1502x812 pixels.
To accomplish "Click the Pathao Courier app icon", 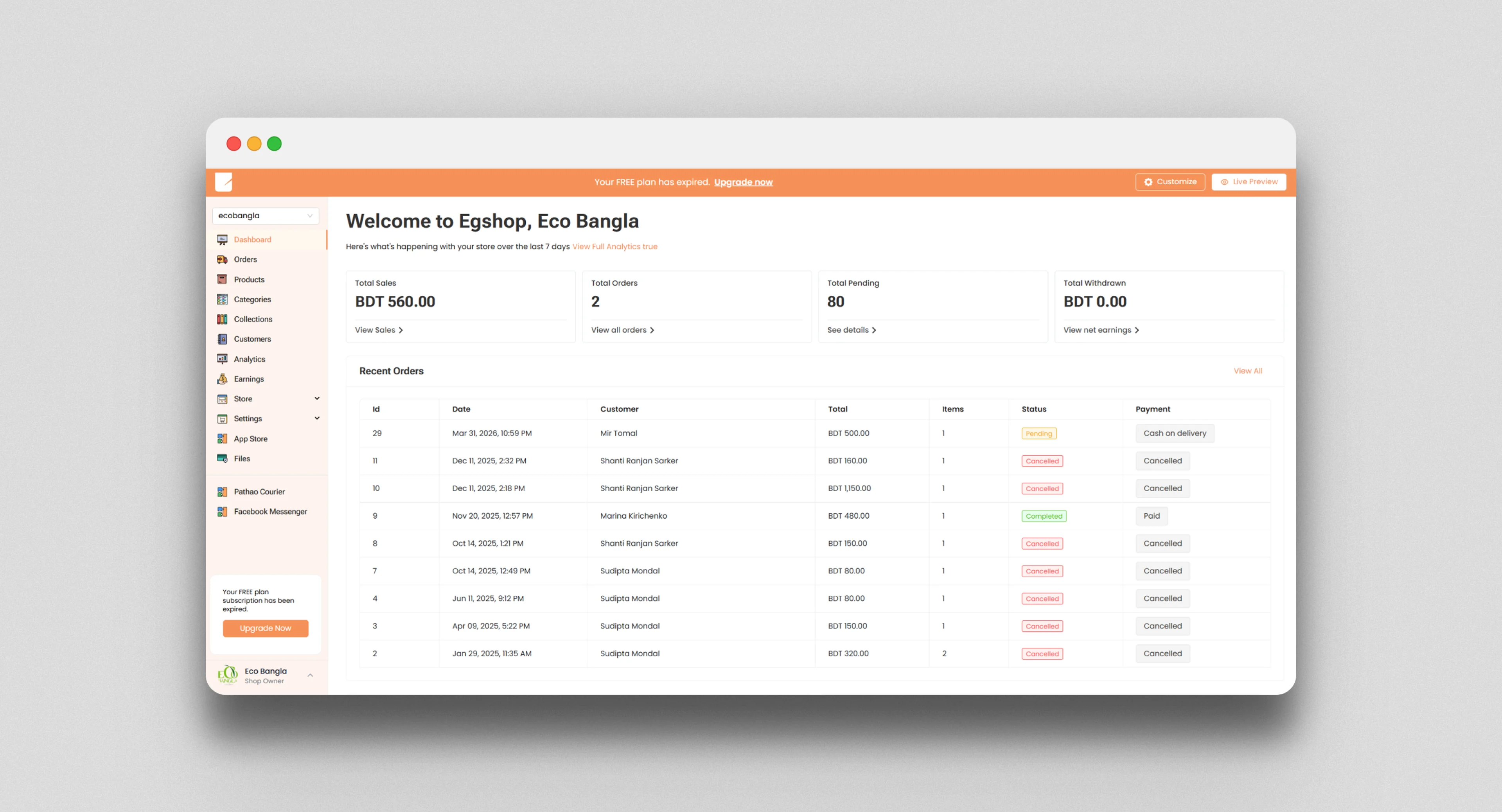I will coord(222,492).
